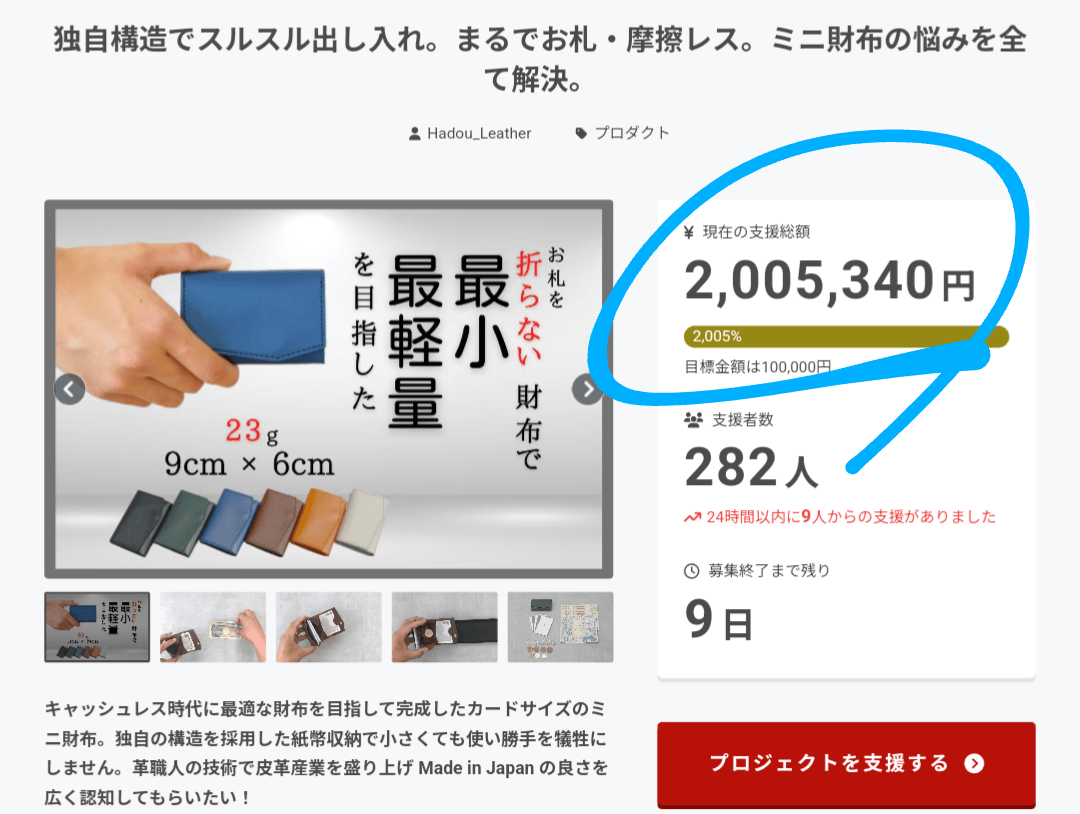Viewport: 1080px width, 814px height.
Task: Click the previous image arrow on carousel
Action: click(70, 390)
